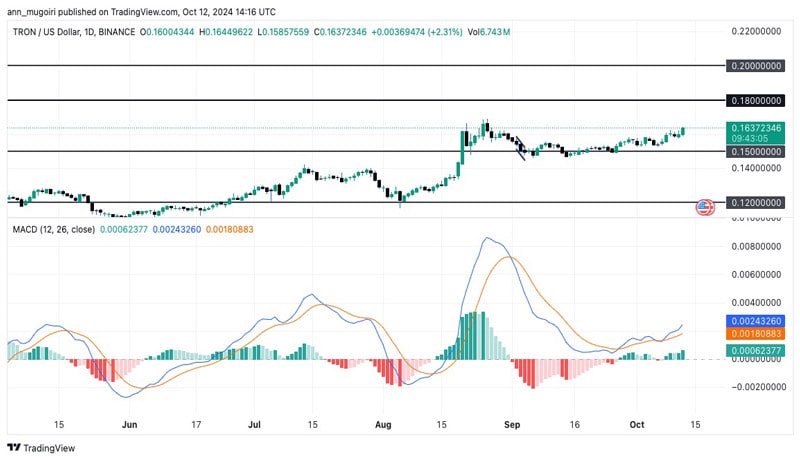Click the open price value O0.16004344
This screenshot has height=460, width=800.
click(167, 32)
